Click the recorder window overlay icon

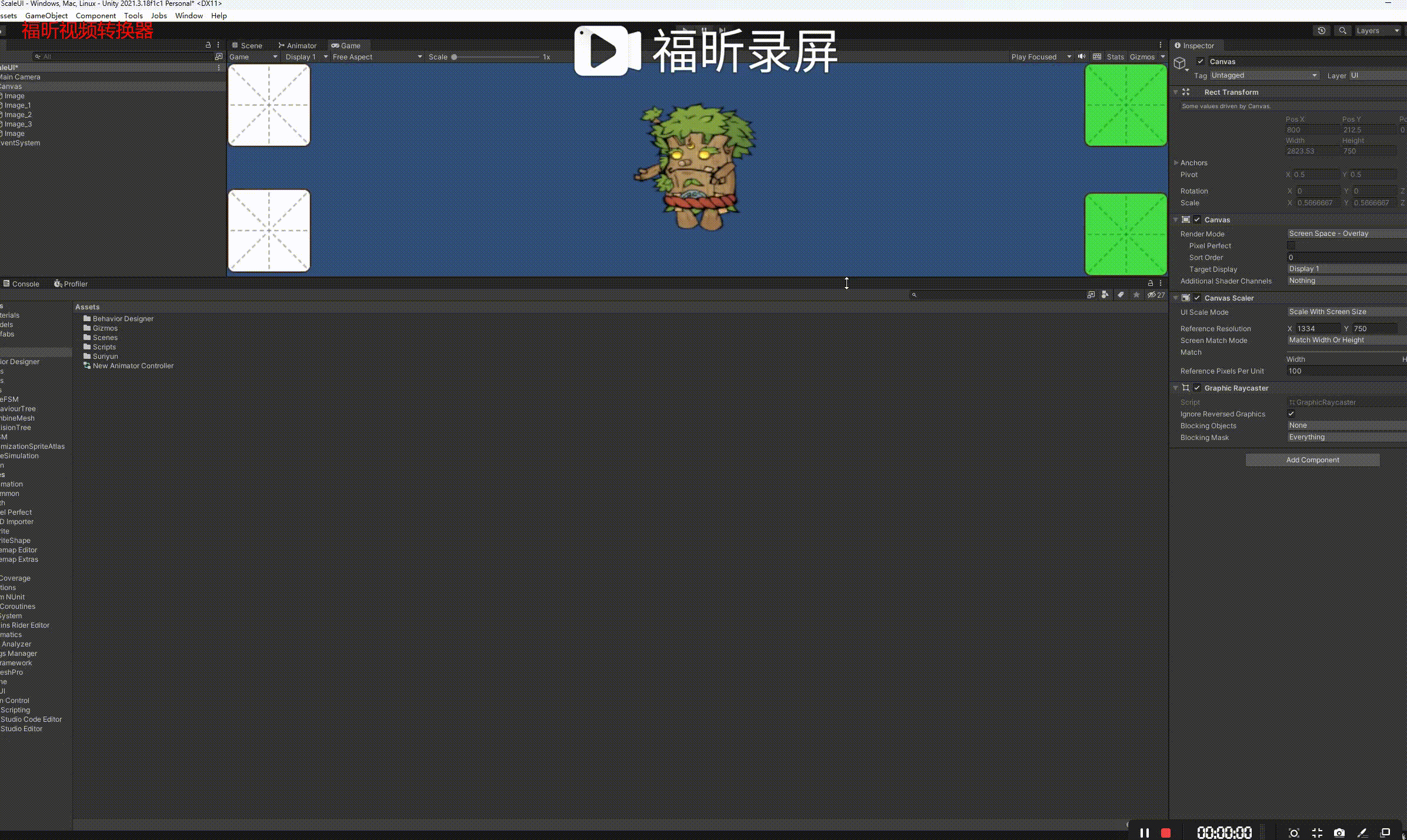pos(1385,832)
